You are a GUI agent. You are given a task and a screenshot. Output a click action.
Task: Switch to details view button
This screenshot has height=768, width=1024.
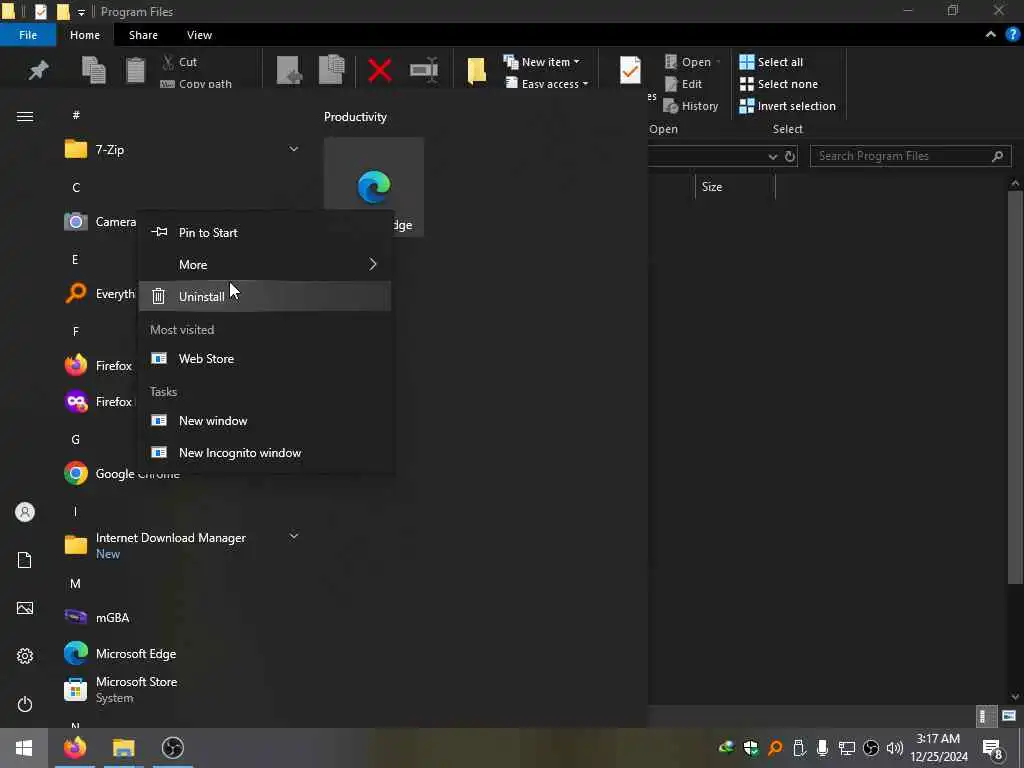pos(984,716)
